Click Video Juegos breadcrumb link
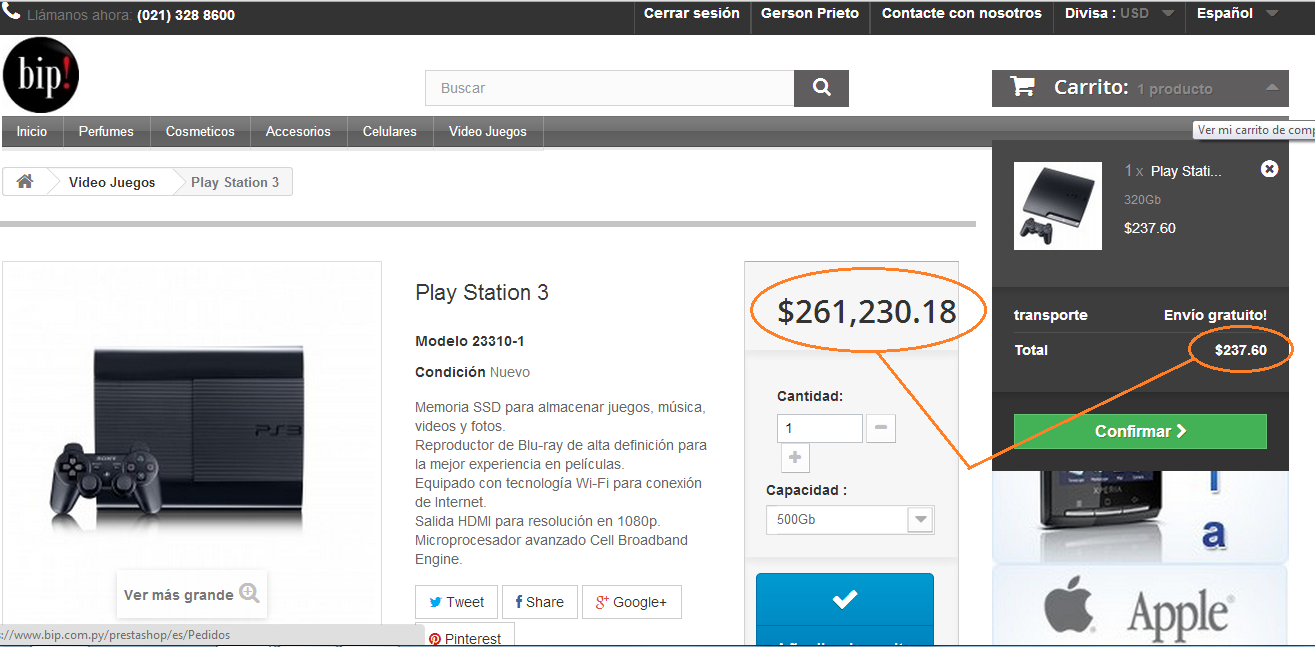1315x647 pixels. pos(112,182)
